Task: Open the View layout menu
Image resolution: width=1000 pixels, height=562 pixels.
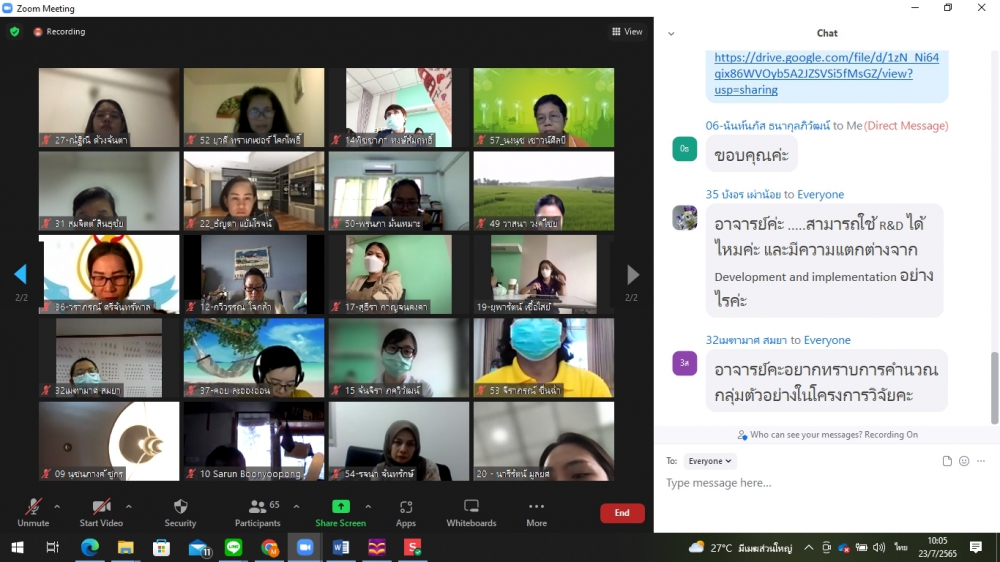Action: pyautogui.click(x=628, y=32)
